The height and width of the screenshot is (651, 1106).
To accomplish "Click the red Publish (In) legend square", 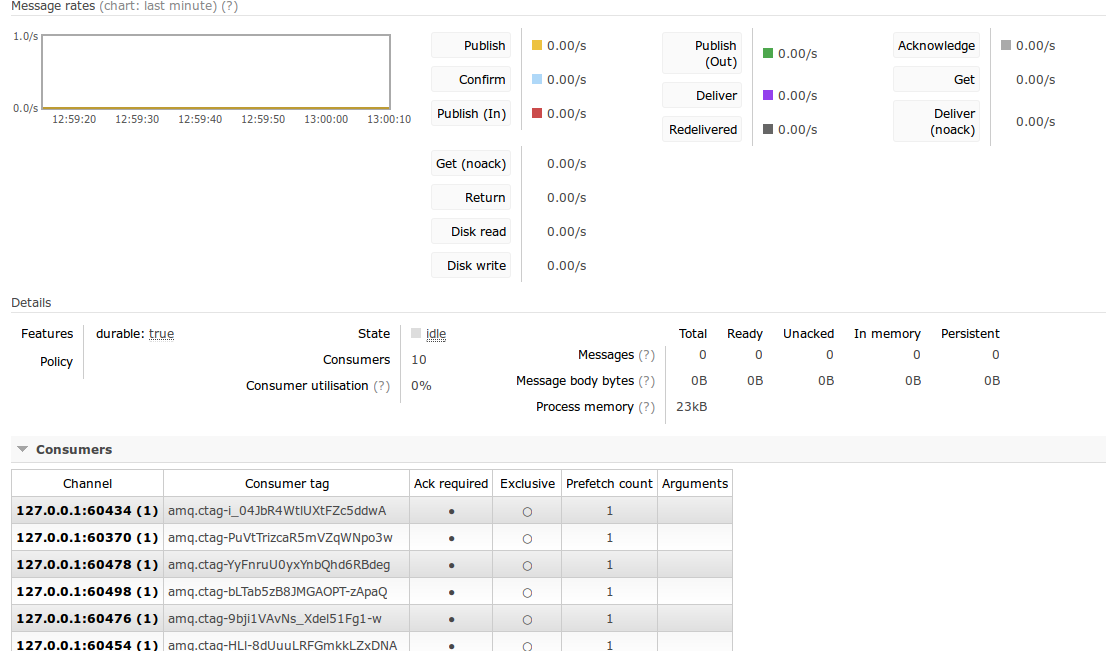I will (537, 113).
